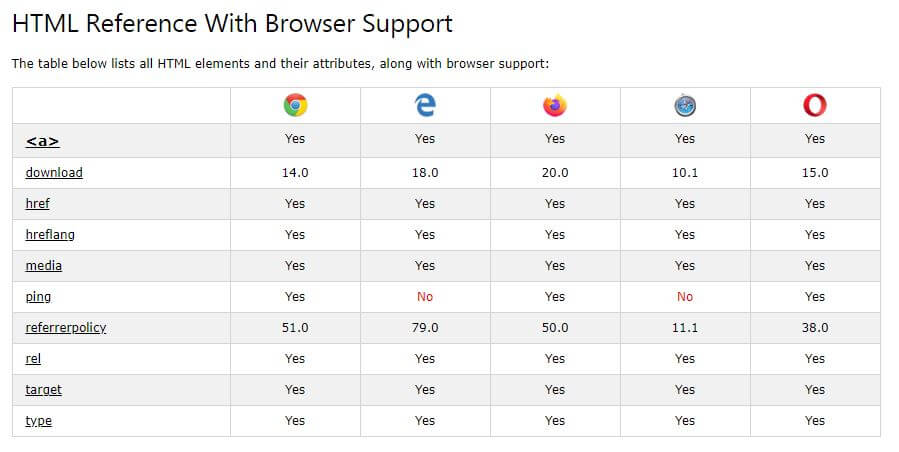Open the download attribute link
The height and width of the screenshot is (452, 899).
tap(54, 173)
